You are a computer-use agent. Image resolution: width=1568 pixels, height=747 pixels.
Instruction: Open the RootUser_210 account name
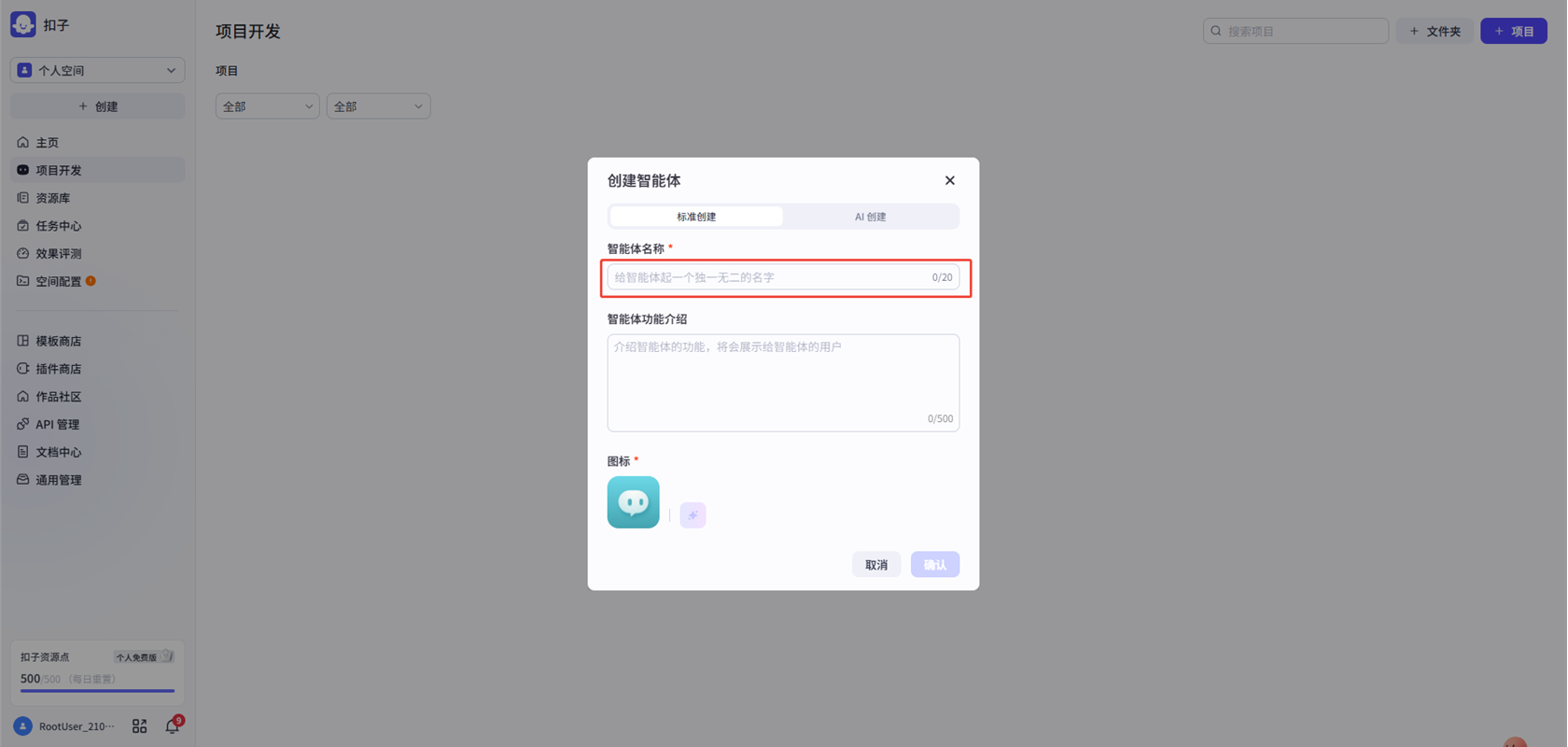click(x=77, y=726)
